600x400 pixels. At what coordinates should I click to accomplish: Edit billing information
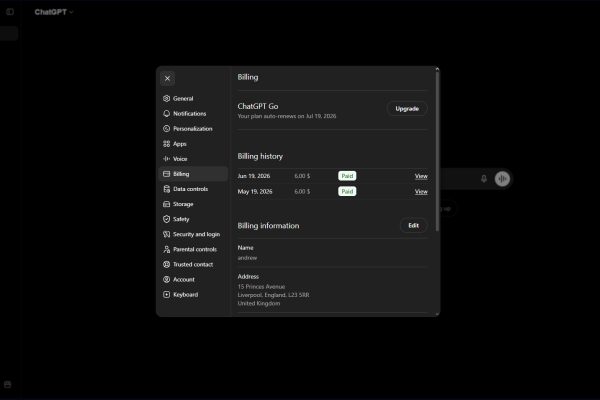pos(414,225)
